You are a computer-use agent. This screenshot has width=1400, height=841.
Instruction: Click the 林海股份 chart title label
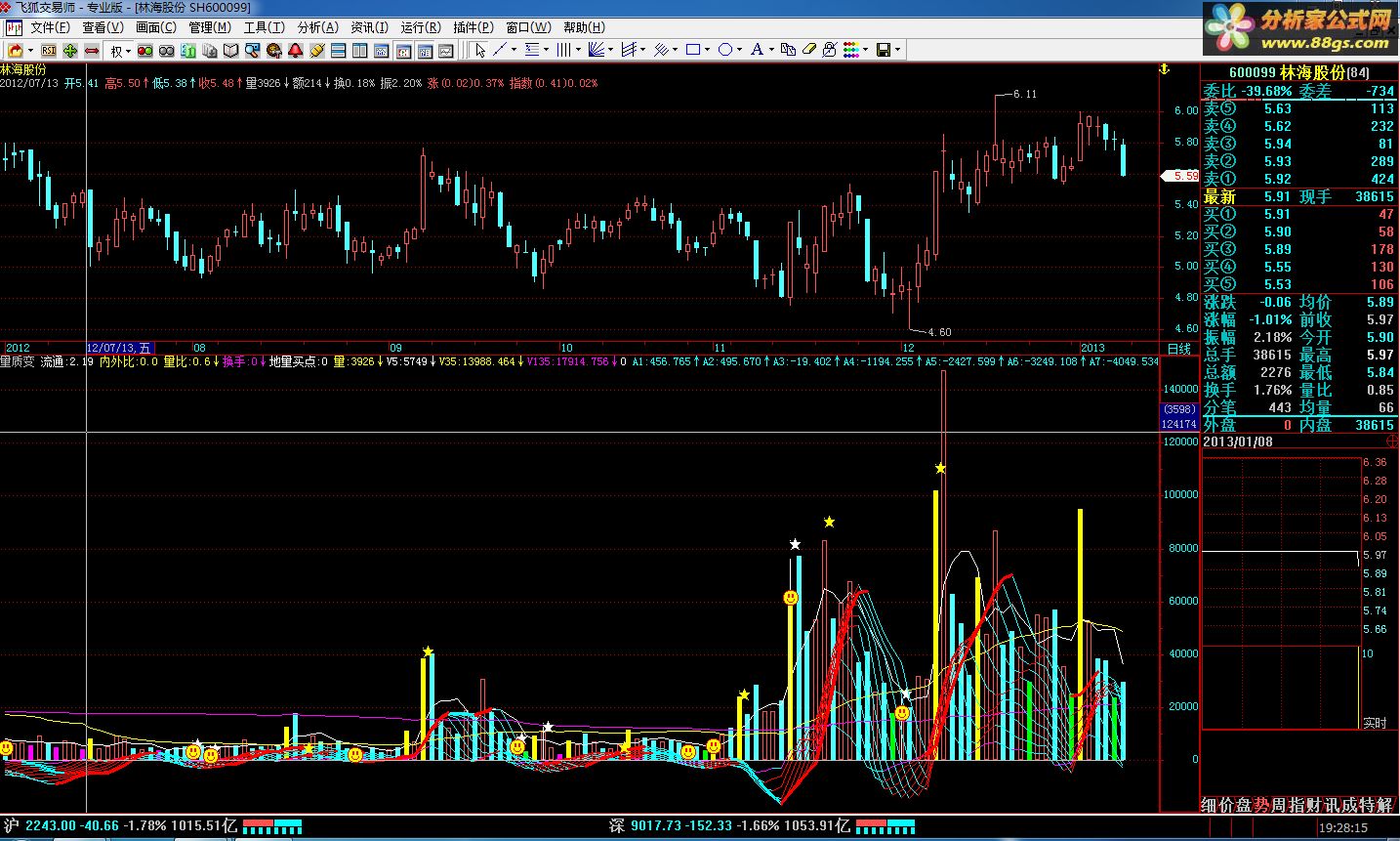(23, 69)
